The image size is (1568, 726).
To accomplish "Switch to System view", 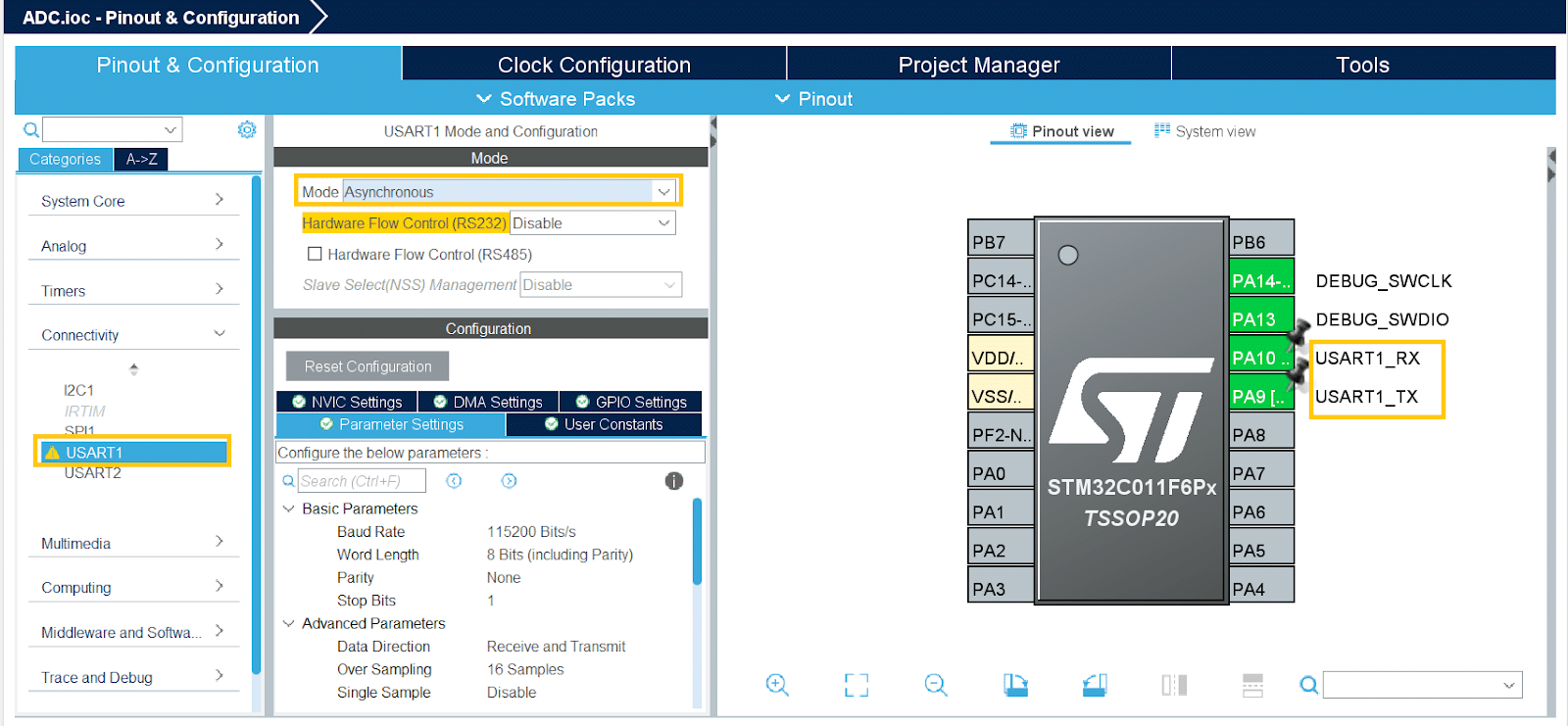I will 1204,131.
